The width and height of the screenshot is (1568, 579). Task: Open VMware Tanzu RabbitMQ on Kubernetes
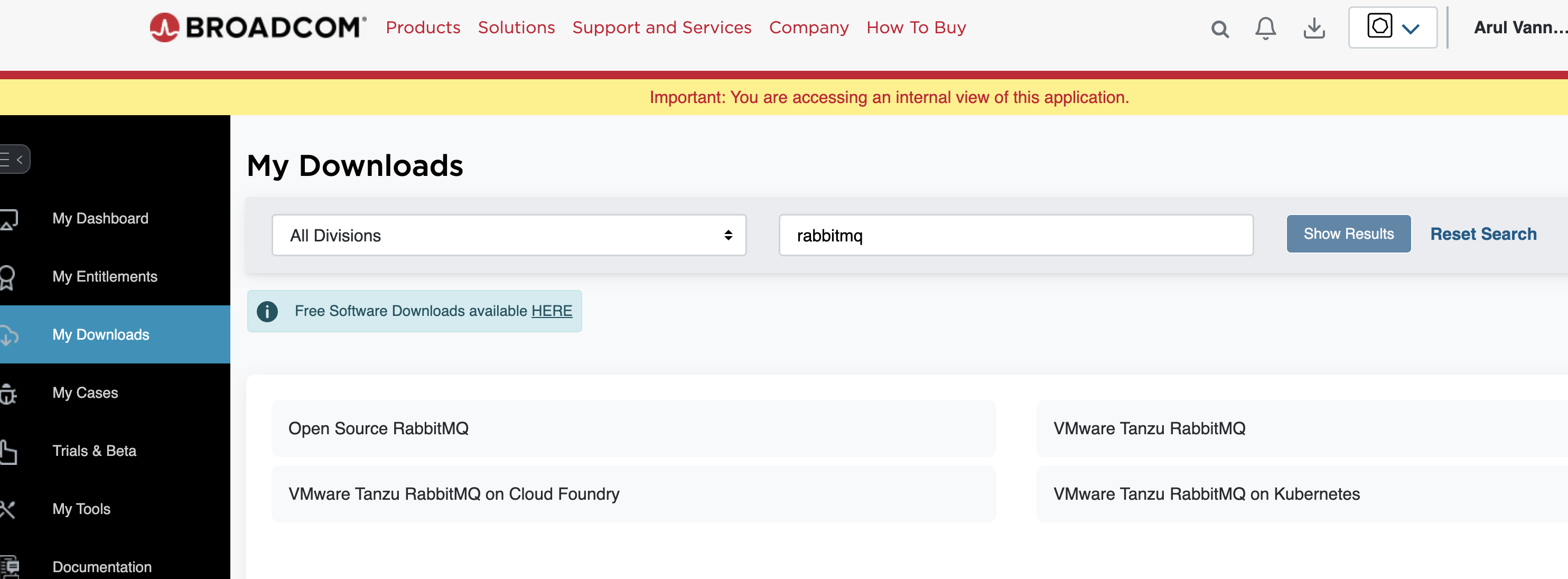(x=1302, y=494)
